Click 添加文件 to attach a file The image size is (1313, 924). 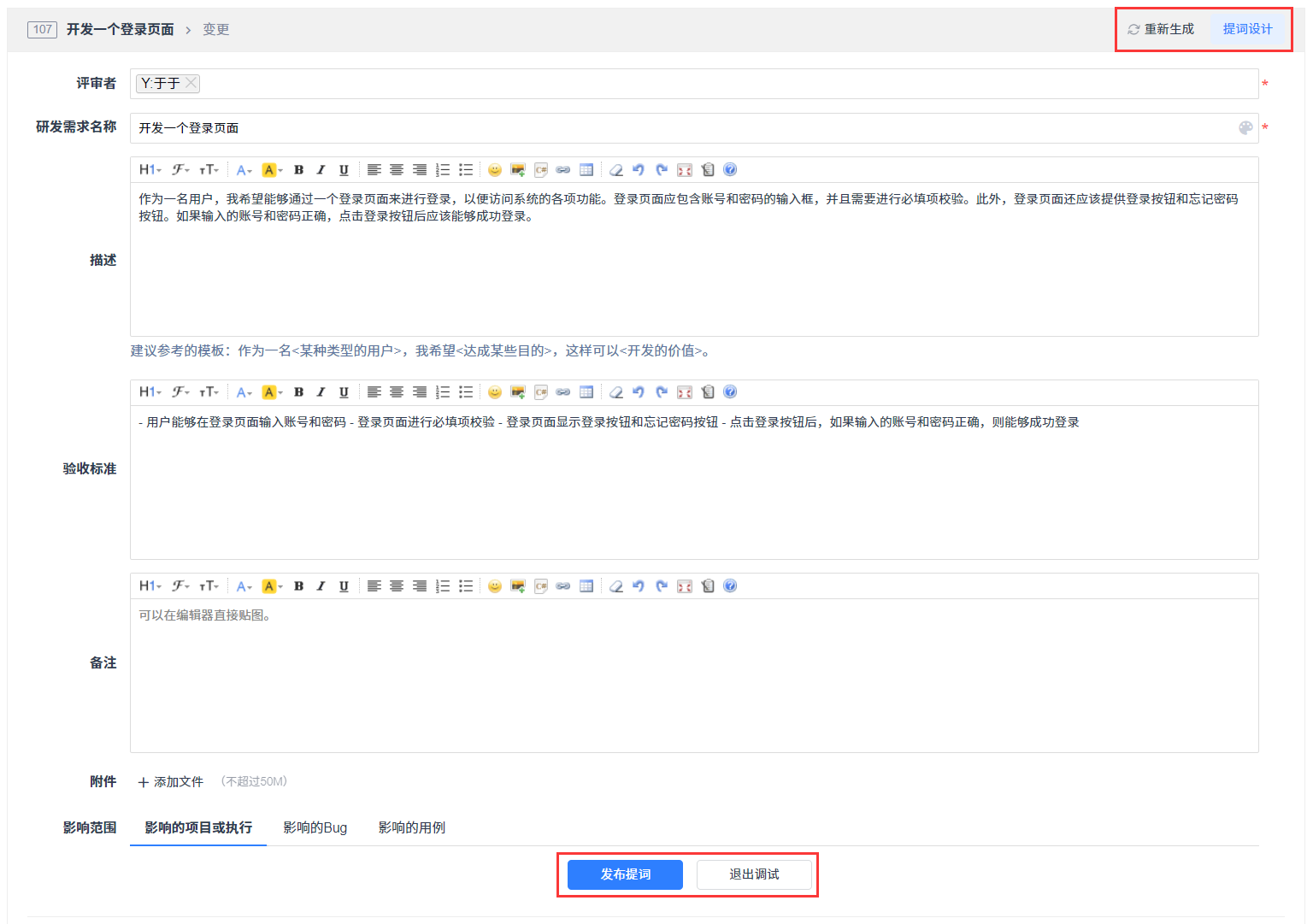170,782
